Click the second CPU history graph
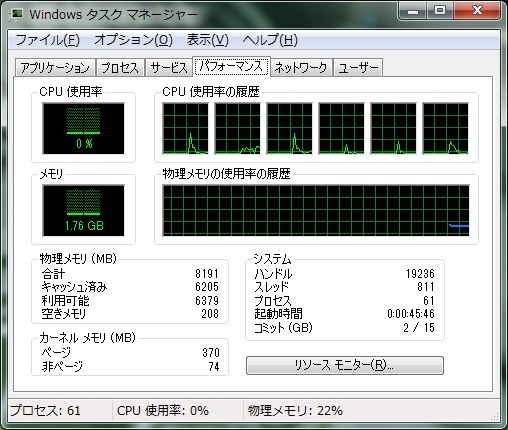The width and height of the screenshot is (508, 430). pyautogui.click(x=237, y=129)
